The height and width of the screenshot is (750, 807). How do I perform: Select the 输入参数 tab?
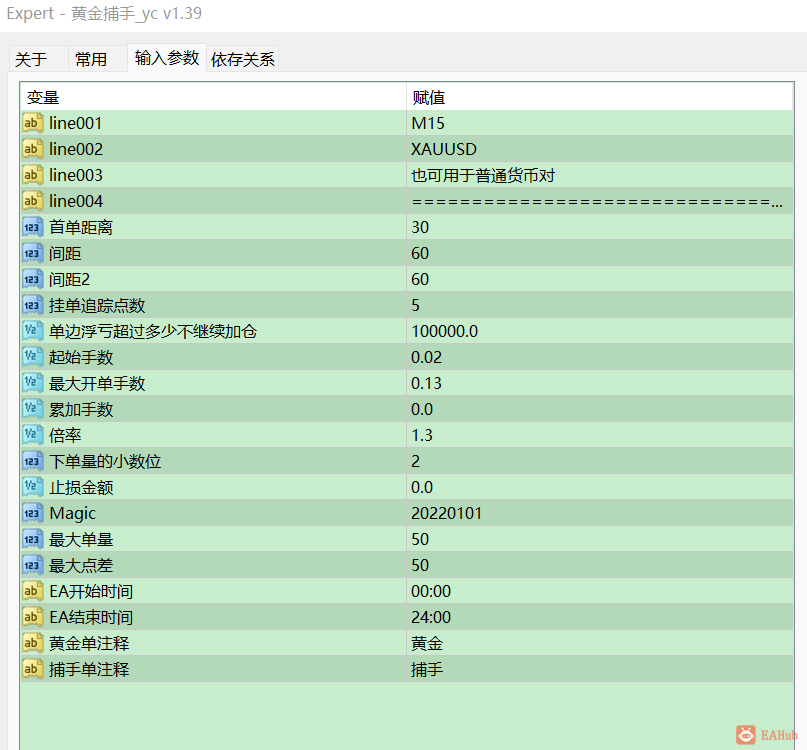167,58
